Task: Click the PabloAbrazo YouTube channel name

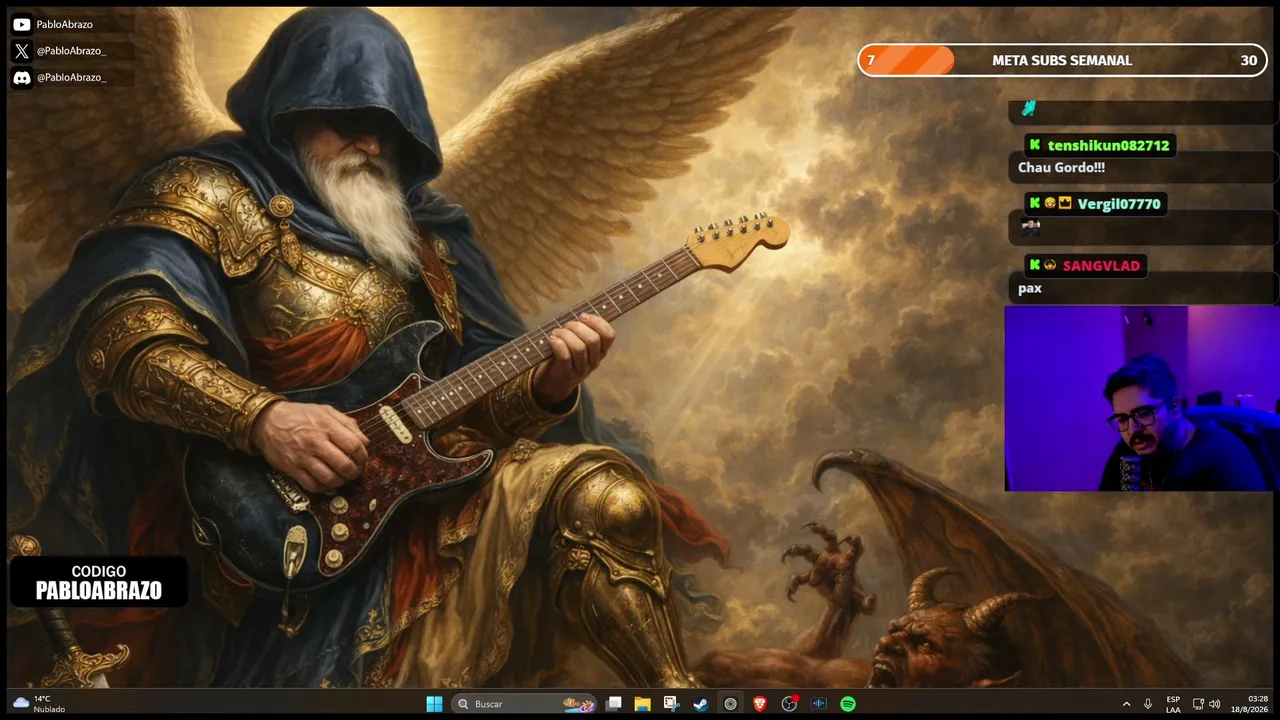Action: (x=64, y=24)
